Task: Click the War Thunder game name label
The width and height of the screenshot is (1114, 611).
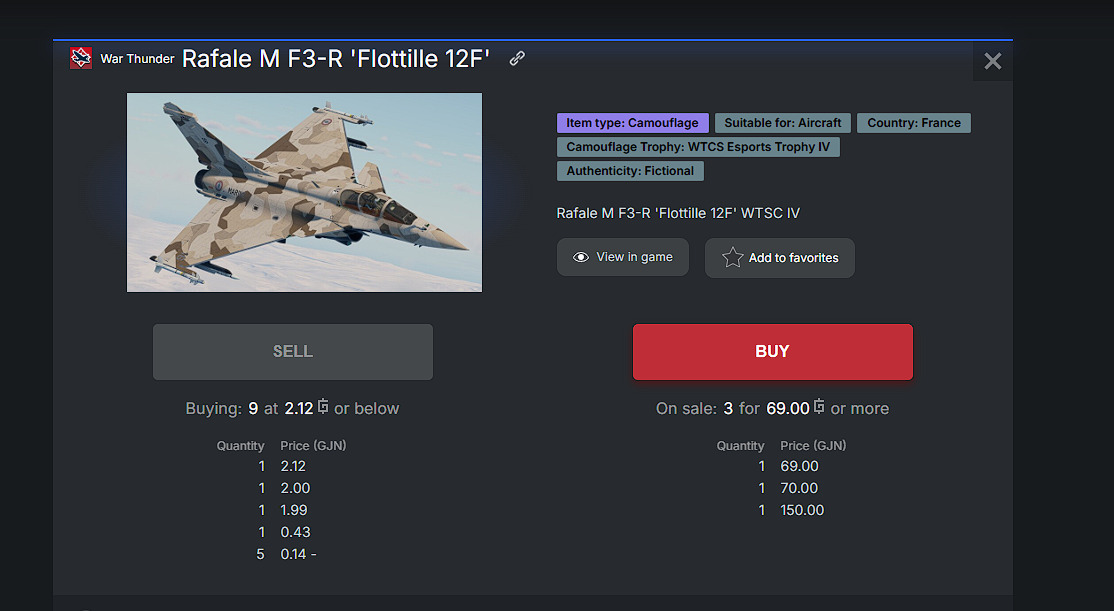Action: [x=137, y=59]
